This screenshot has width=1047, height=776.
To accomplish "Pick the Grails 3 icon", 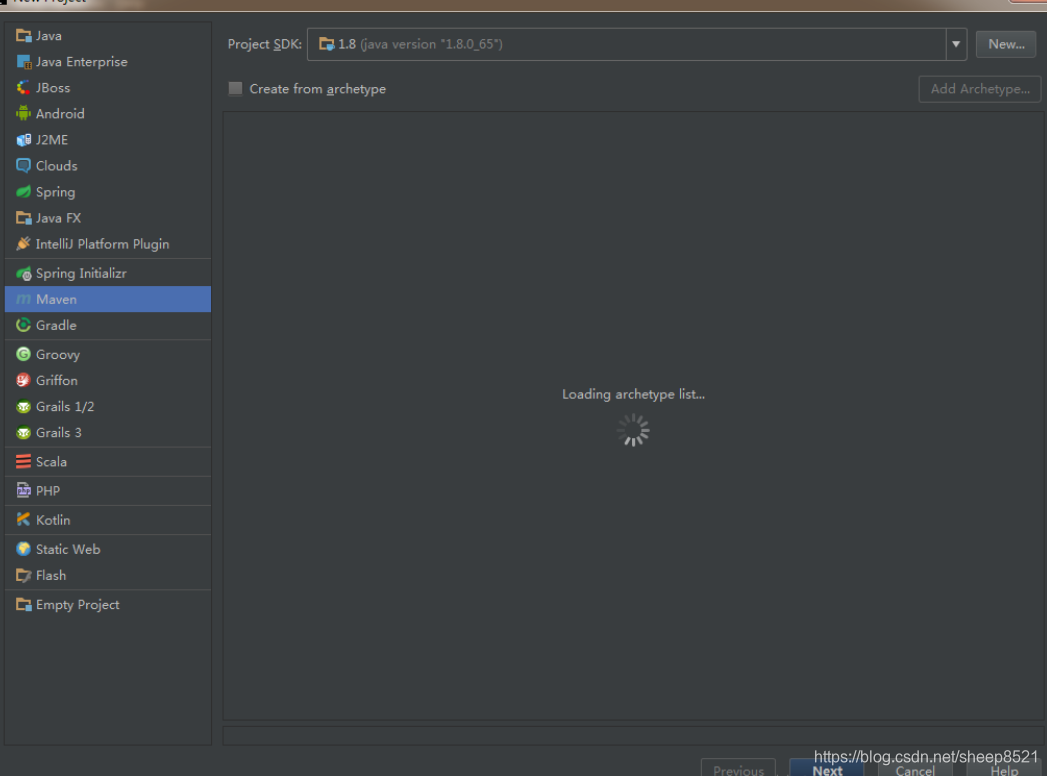I will [23, 432].
